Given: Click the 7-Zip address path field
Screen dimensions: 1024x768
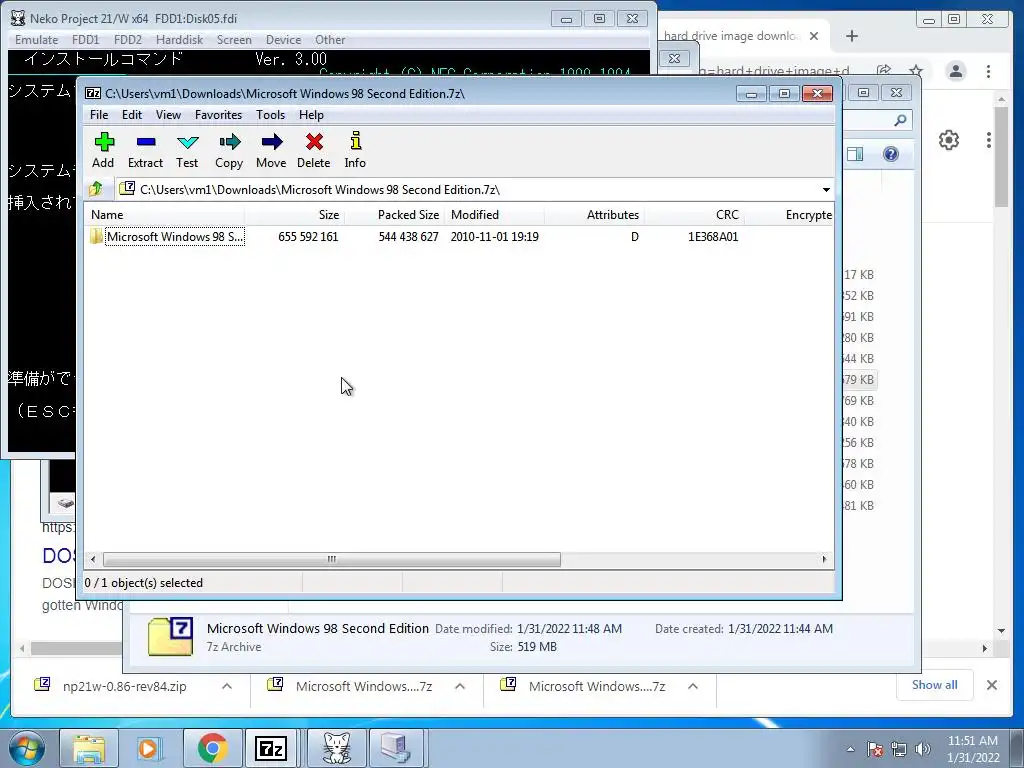Looking at the screenshot, I should tap(468, 190).
